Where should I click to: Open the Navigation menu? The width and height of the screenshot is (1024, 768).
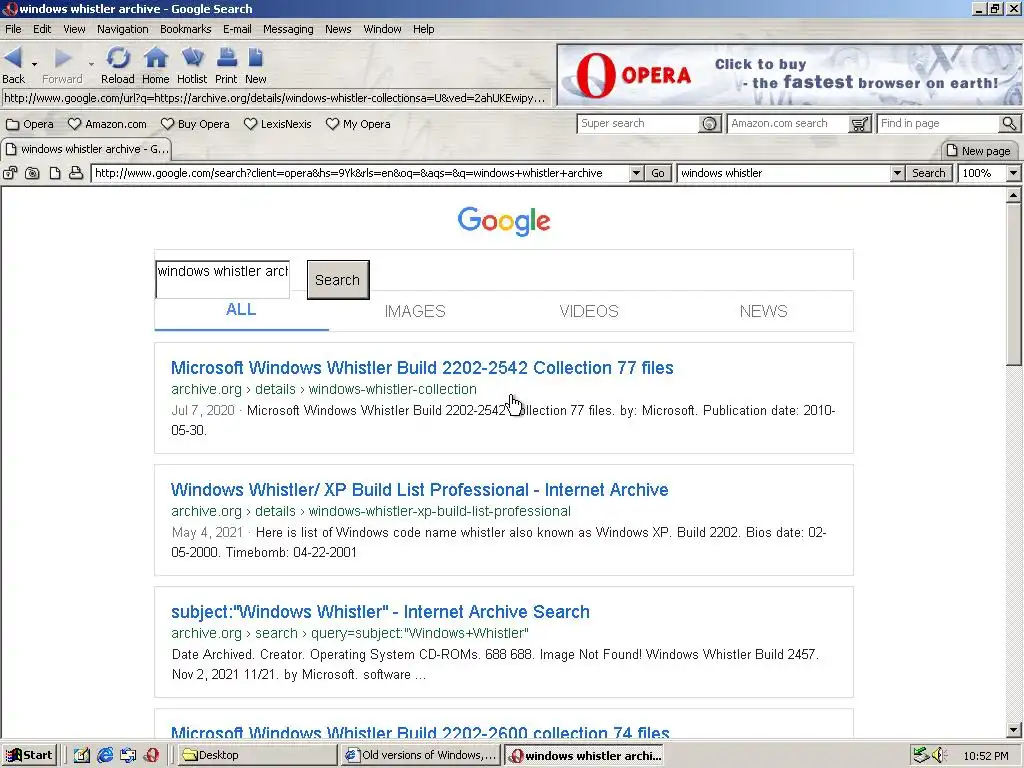click(123, 29)
